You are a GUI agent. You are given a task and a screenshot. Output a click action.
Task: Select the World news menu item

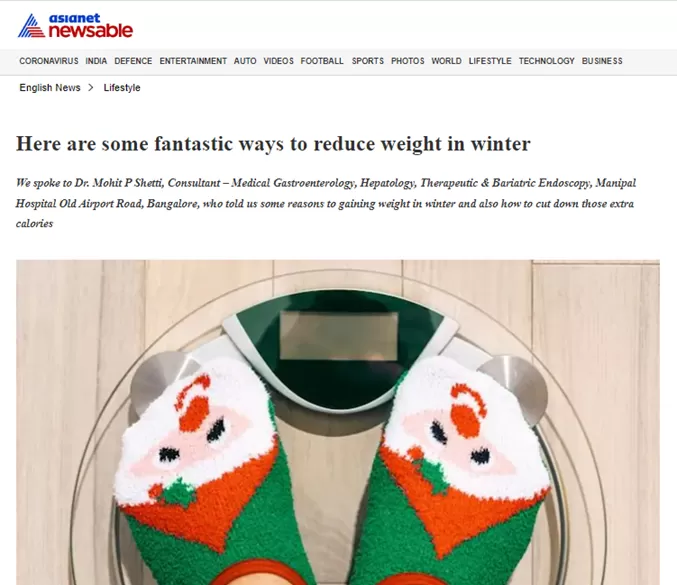coord(446,61)
